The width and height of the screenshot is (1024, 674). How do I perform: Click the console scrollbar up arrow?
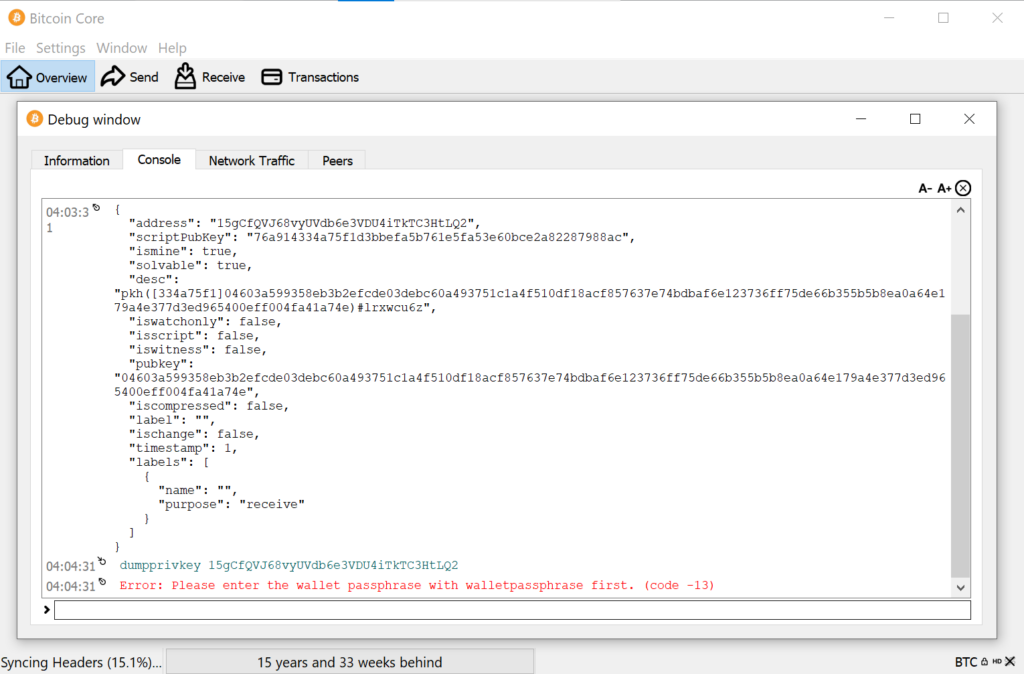click(960, 210)
